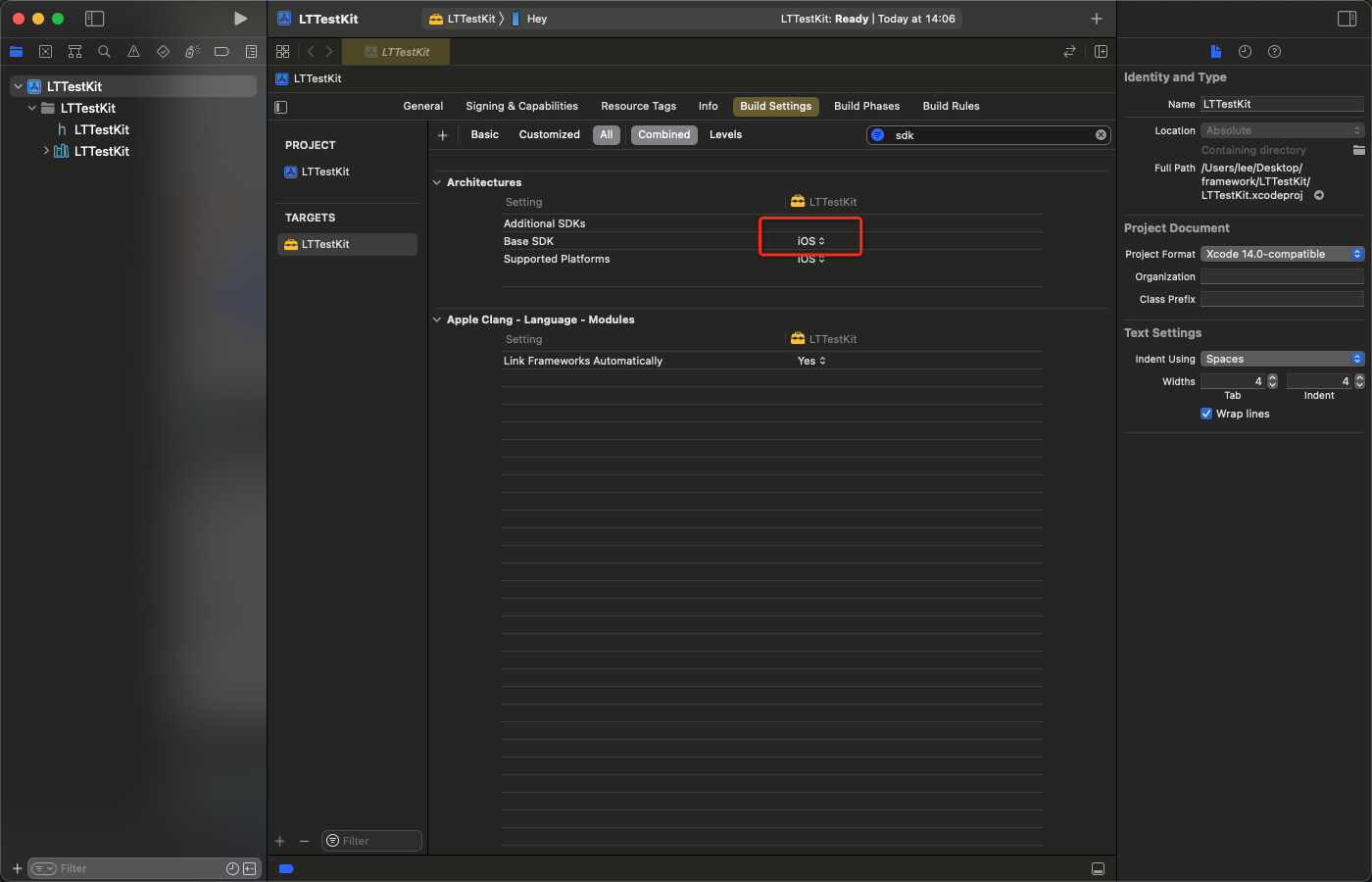1372x882 pixels.
Task: Toggle editor review swap arrows icon
Action: pyautogui.click(x=1069, y=52)
